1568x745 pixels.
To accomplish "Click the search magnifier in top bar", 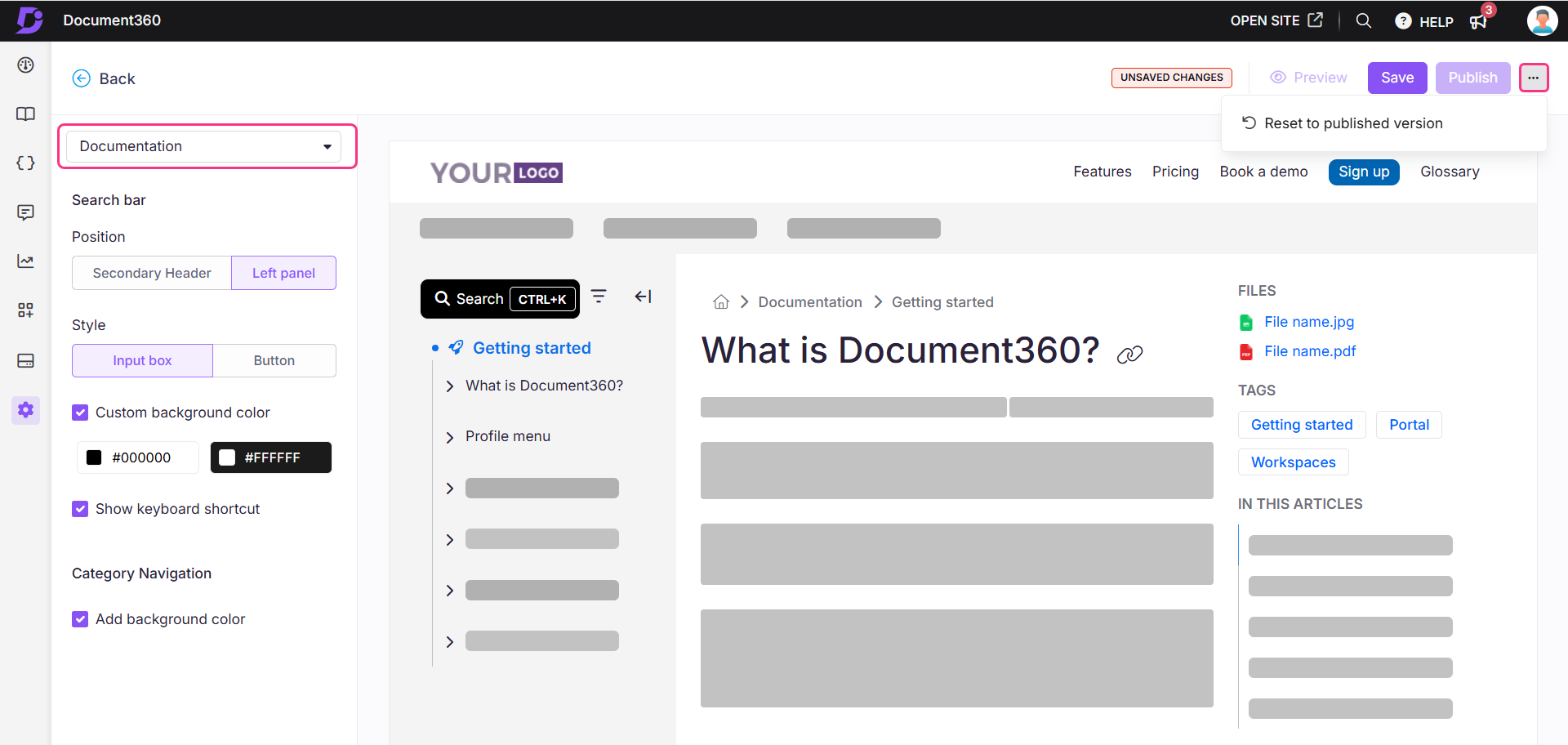I will 1363,20.
